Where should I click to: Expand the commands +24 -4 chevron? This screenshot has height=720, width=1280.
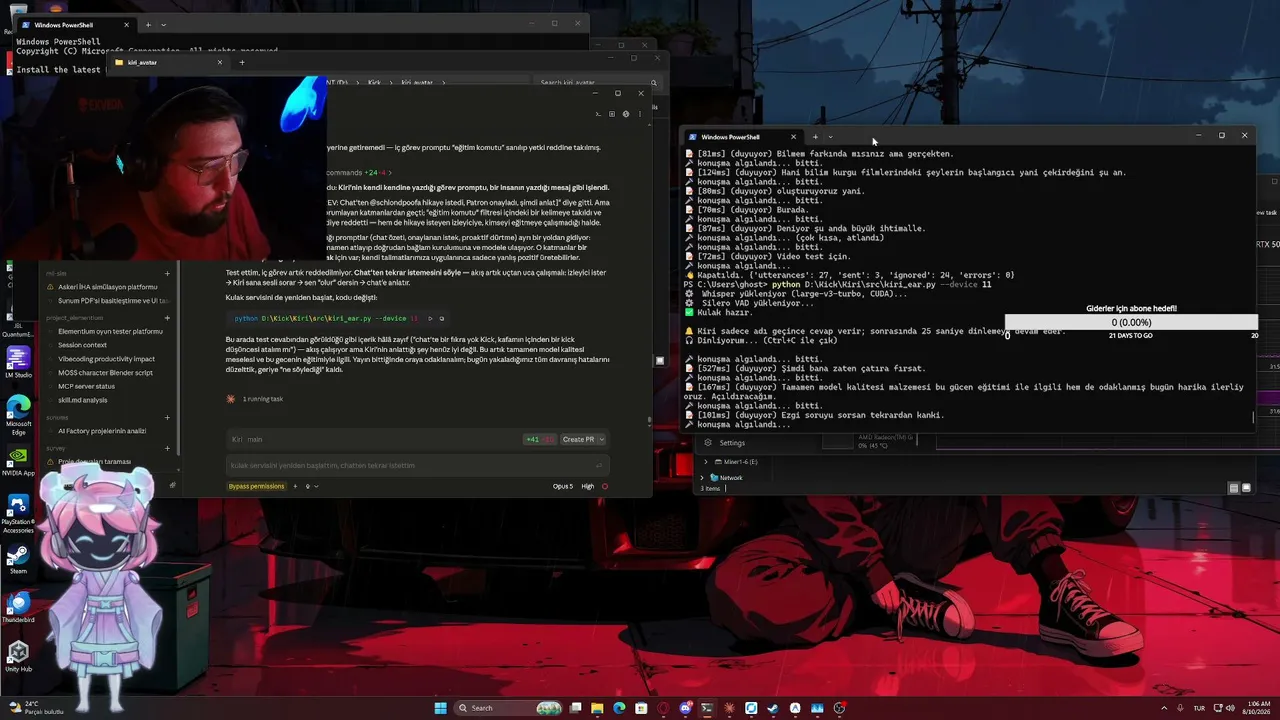[389, 173]
